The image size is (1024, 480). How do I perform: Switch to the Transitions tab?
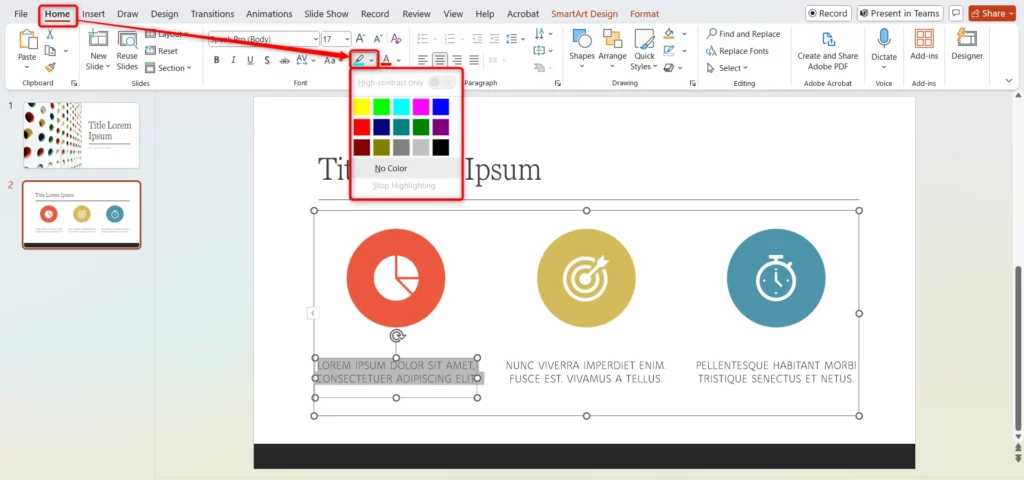(211, 14)
